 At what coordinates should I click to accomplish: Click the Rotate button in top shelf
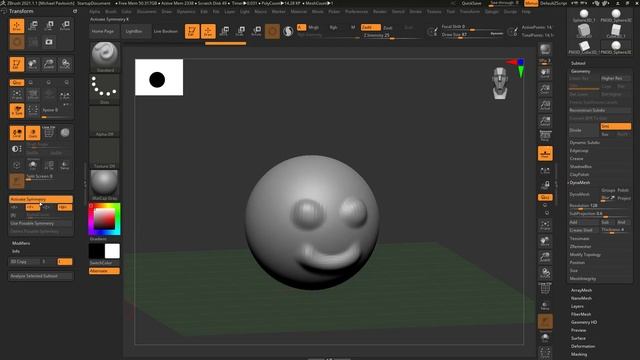pyautogui.click(x=256, y=31)
